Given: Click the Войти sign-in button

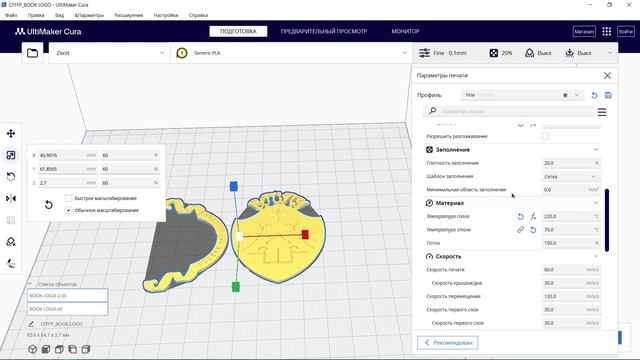Looking at the screenshot, I should coord(626,31).
